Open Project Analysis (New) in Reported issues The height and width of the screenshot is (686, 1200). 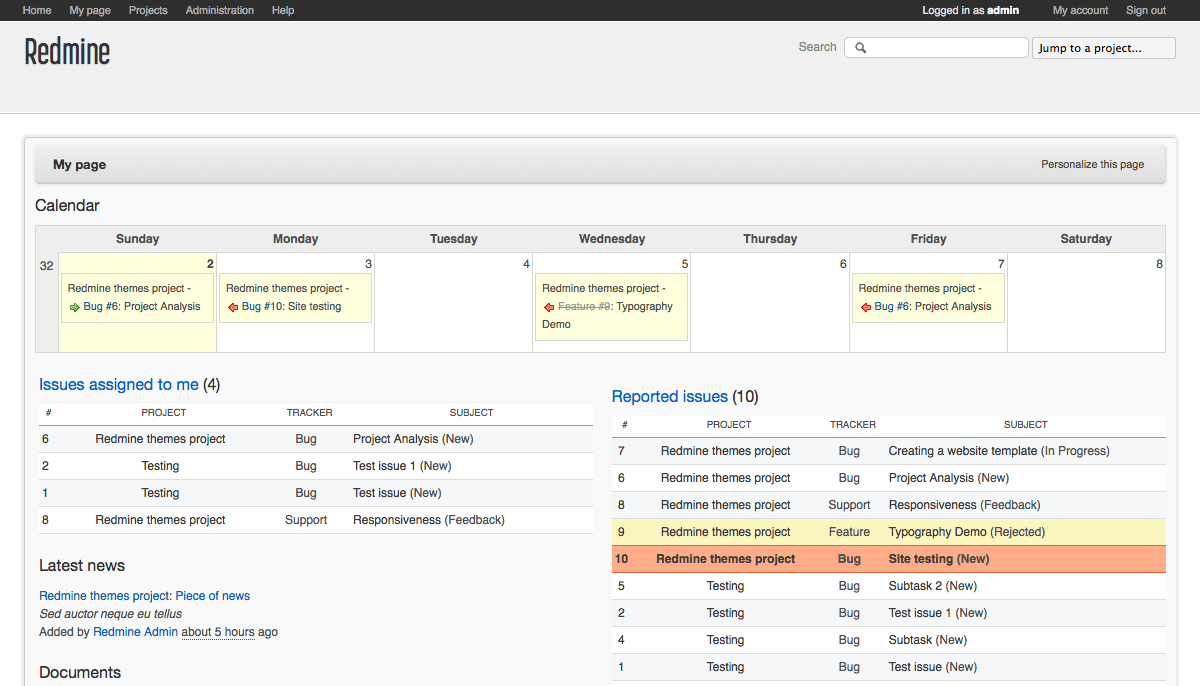pos(949,478)
